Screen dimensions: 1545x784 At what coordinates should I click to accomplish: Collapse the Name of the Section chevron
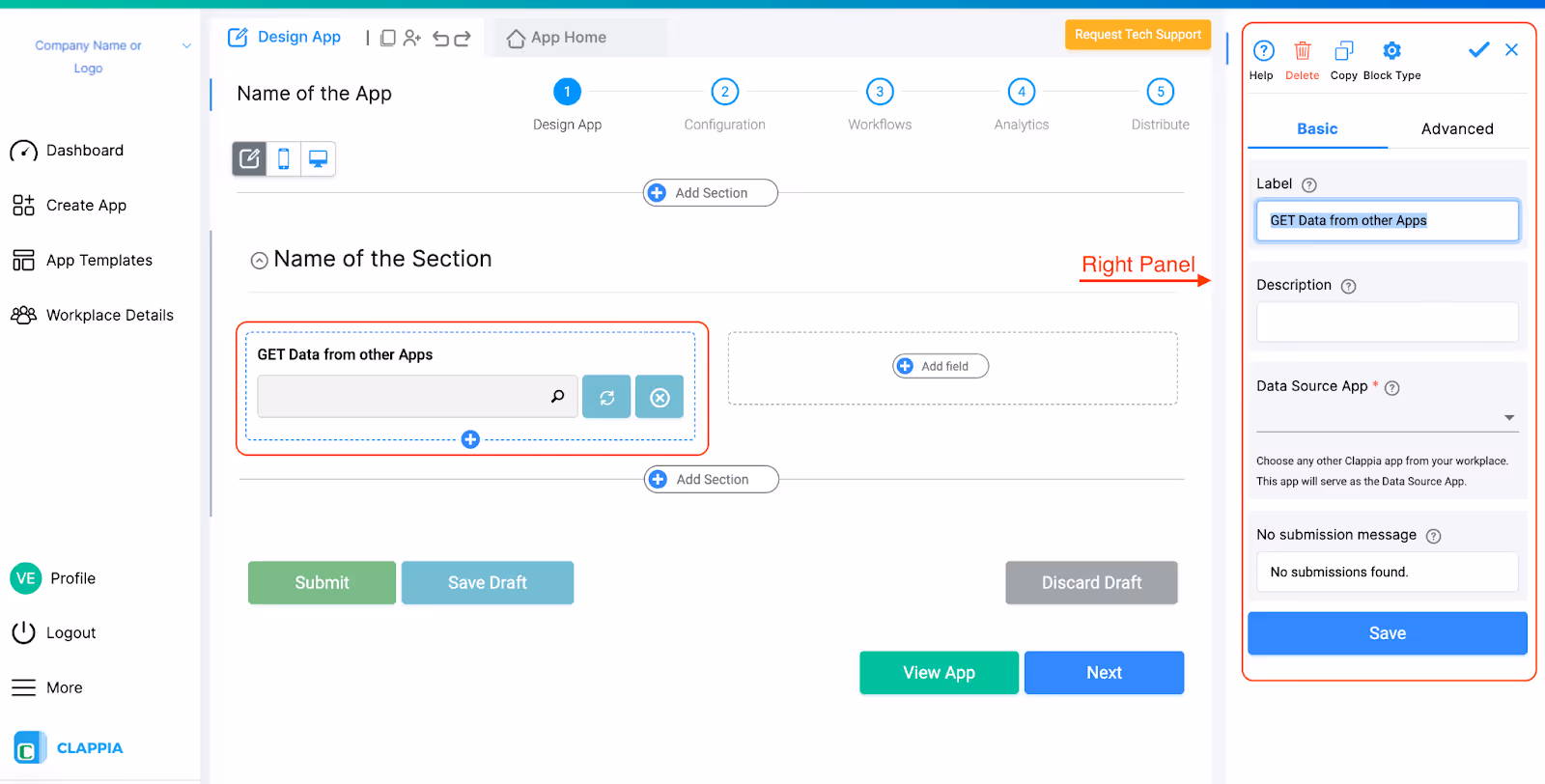tap(259, 261)
